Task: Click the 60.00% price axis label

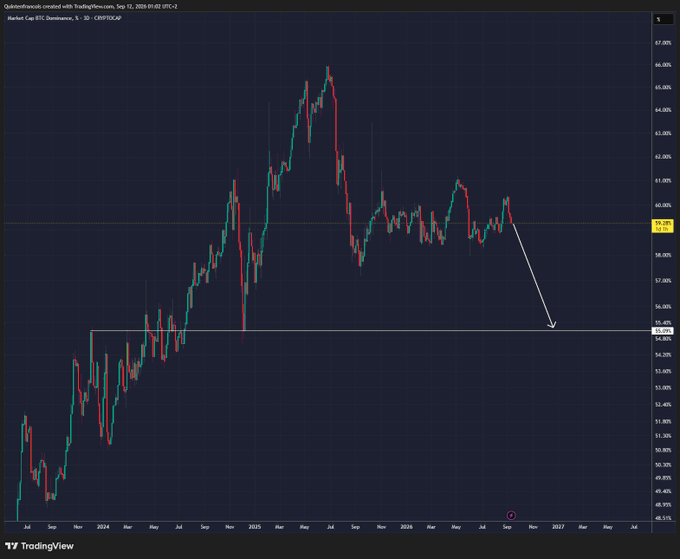Action: click(663, 206)
